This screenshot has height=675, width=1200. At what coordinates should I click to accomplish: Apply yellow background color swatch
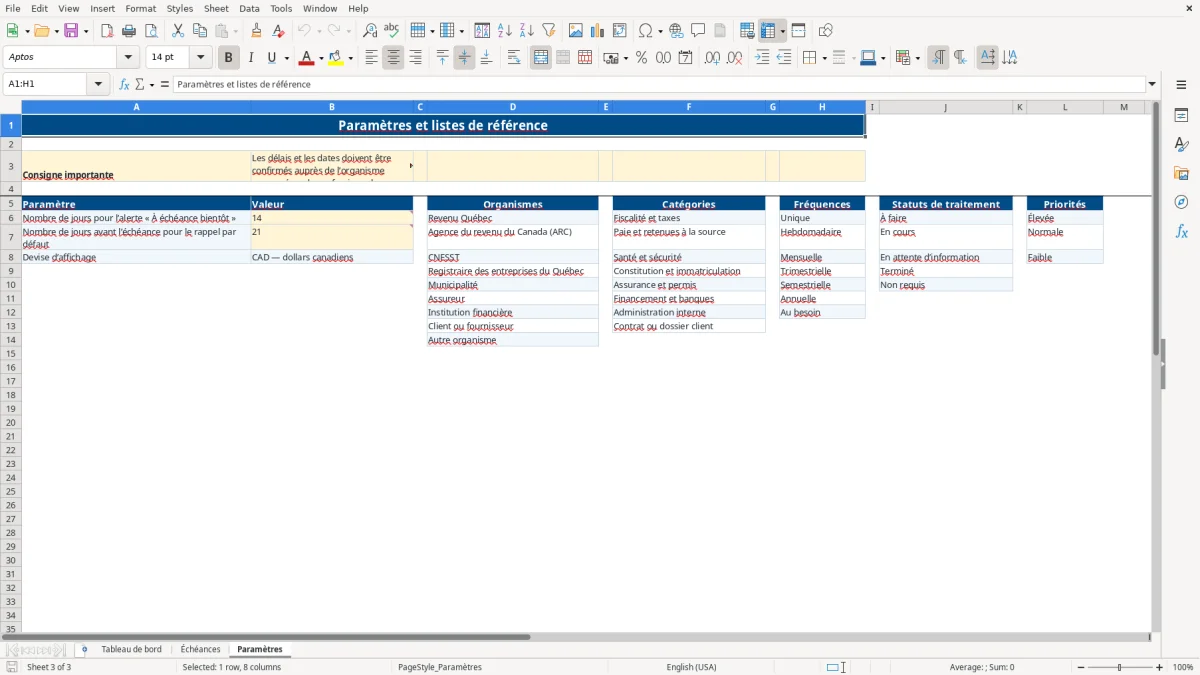335,58
